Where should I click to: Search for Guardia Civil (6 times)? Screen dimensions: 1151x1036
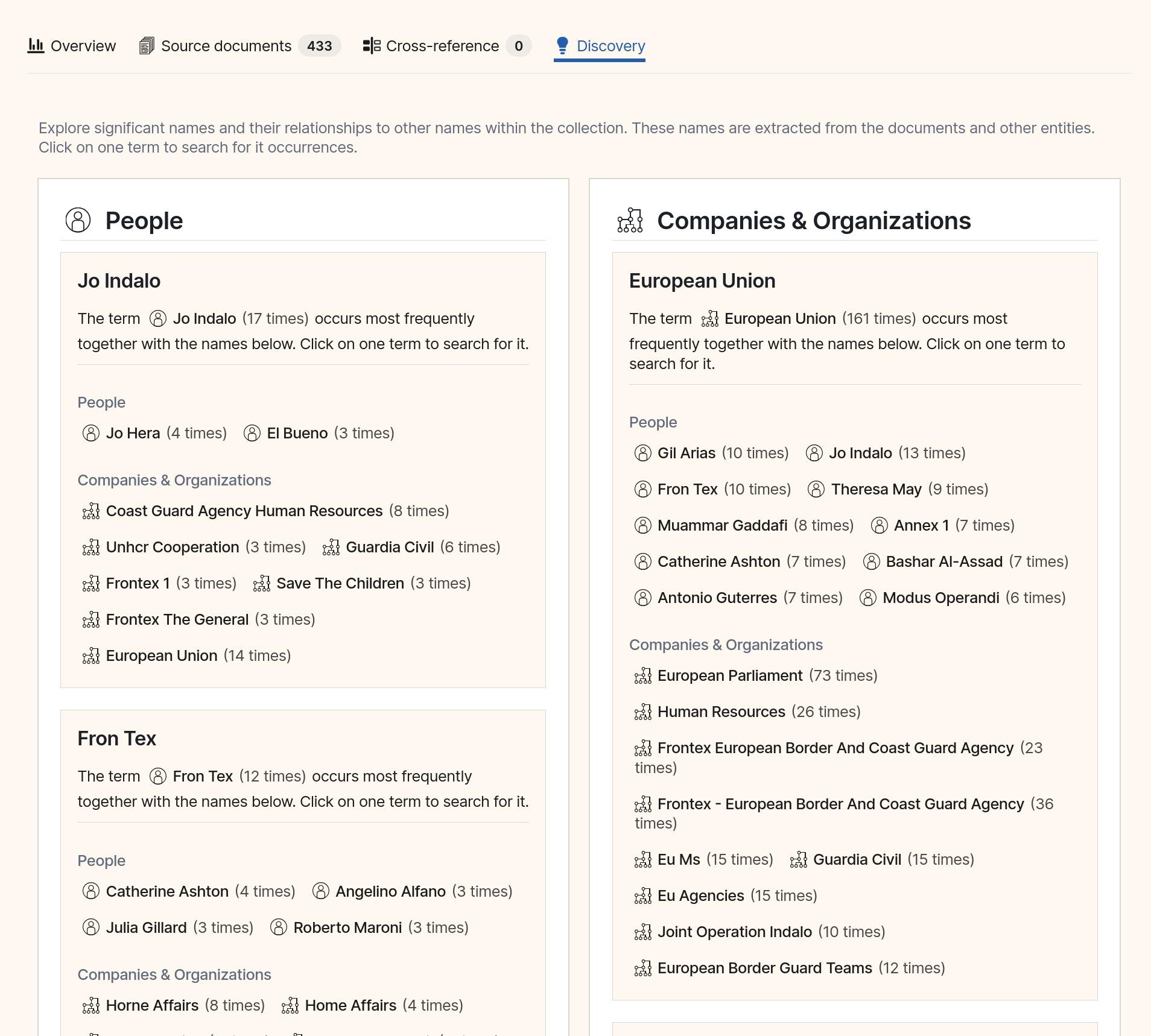coord(411,547)
